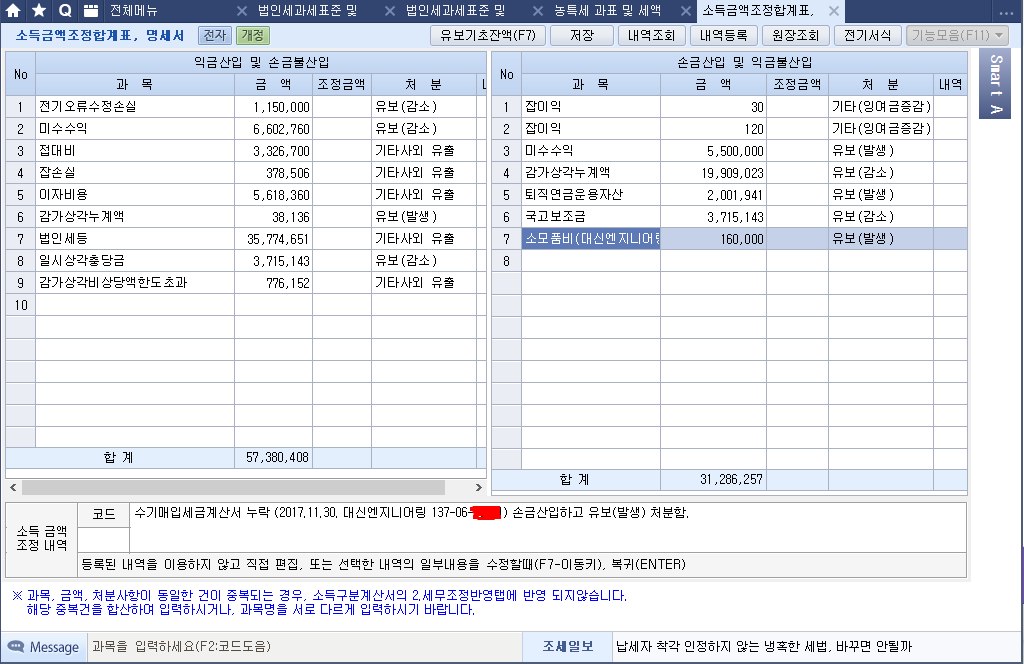Click the home icon in top bar
The image size is (1024, 664).
(13, 11)
